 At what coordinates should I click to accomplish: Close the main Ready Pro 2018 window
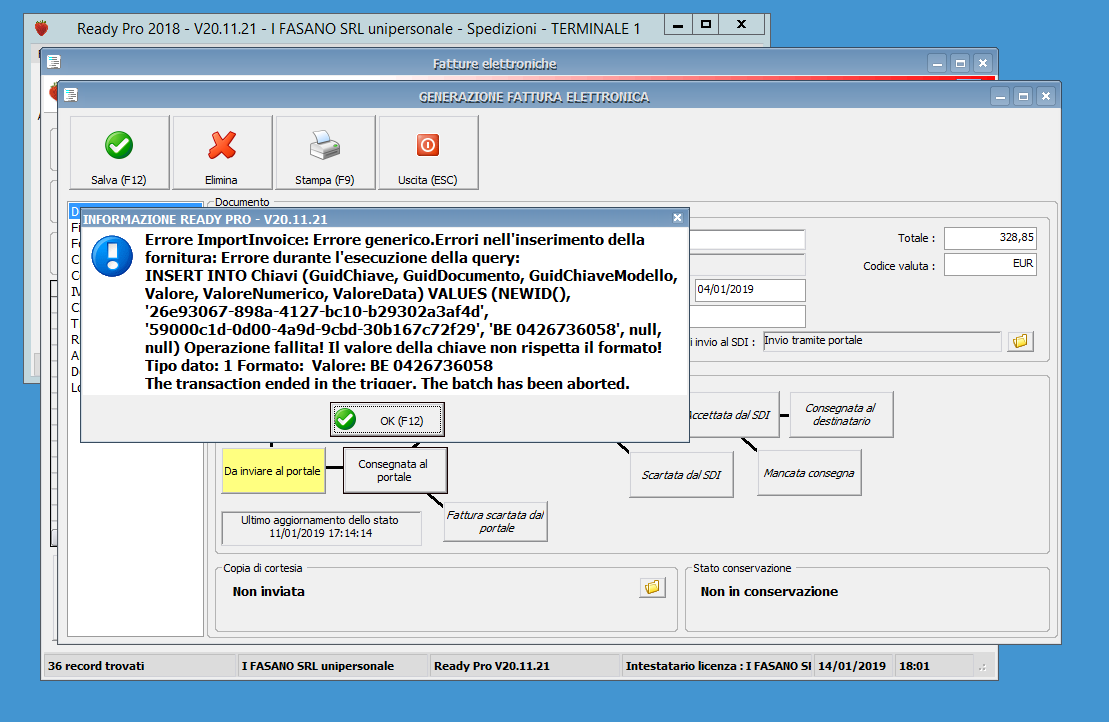point(741,25)
